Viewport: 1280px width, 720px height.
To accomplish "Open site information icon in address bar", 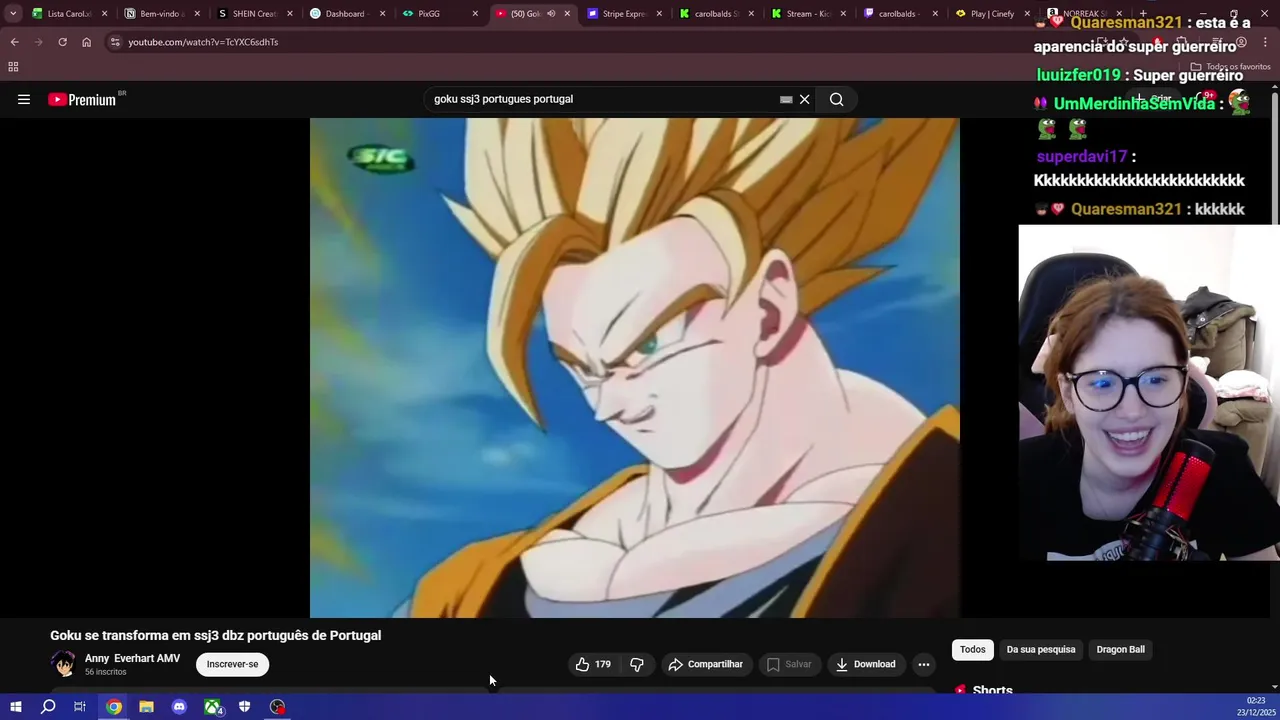I will 115,42.
